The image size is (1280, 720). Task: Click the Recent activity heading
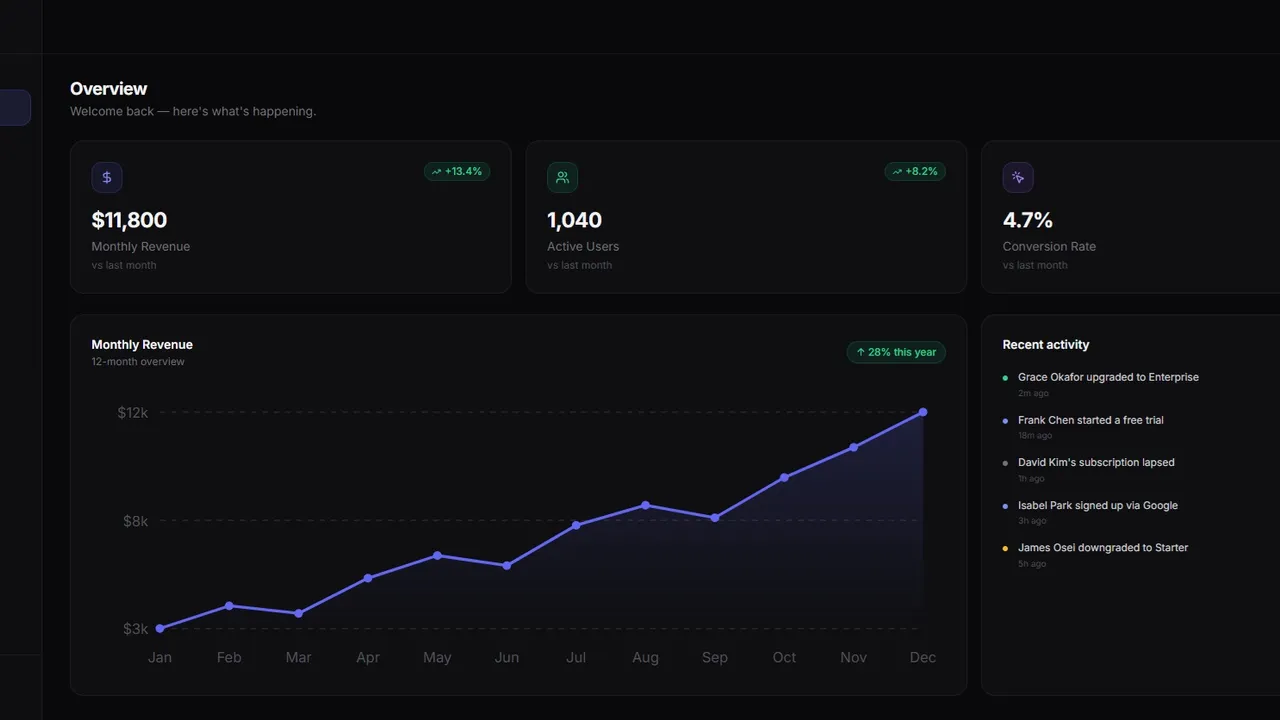pos(1046,345)
